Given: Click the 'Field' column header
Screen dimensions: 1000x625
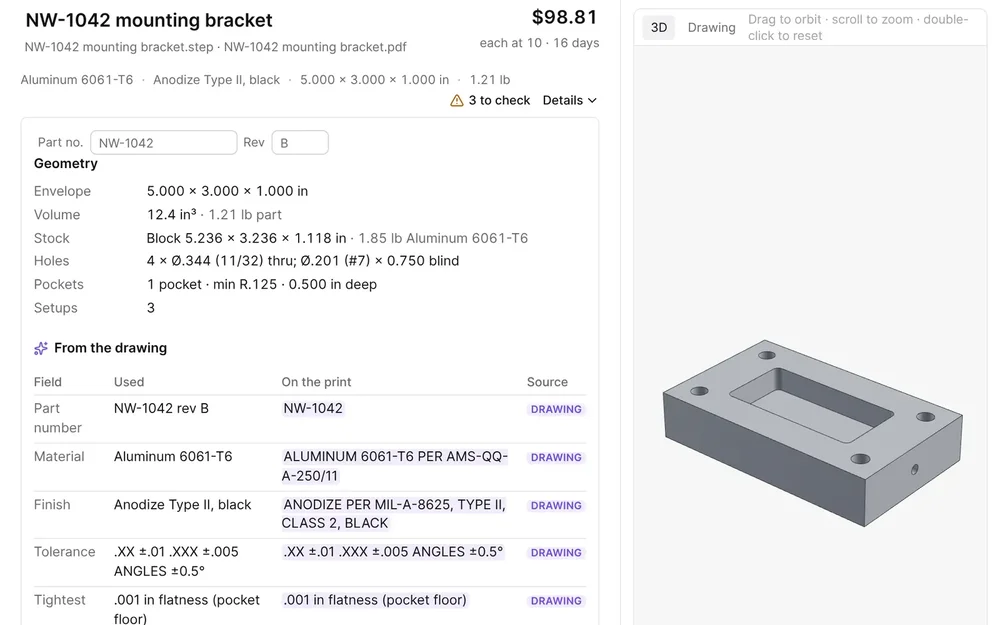Looking at the screenshot, I should click(x=48, y=382).
